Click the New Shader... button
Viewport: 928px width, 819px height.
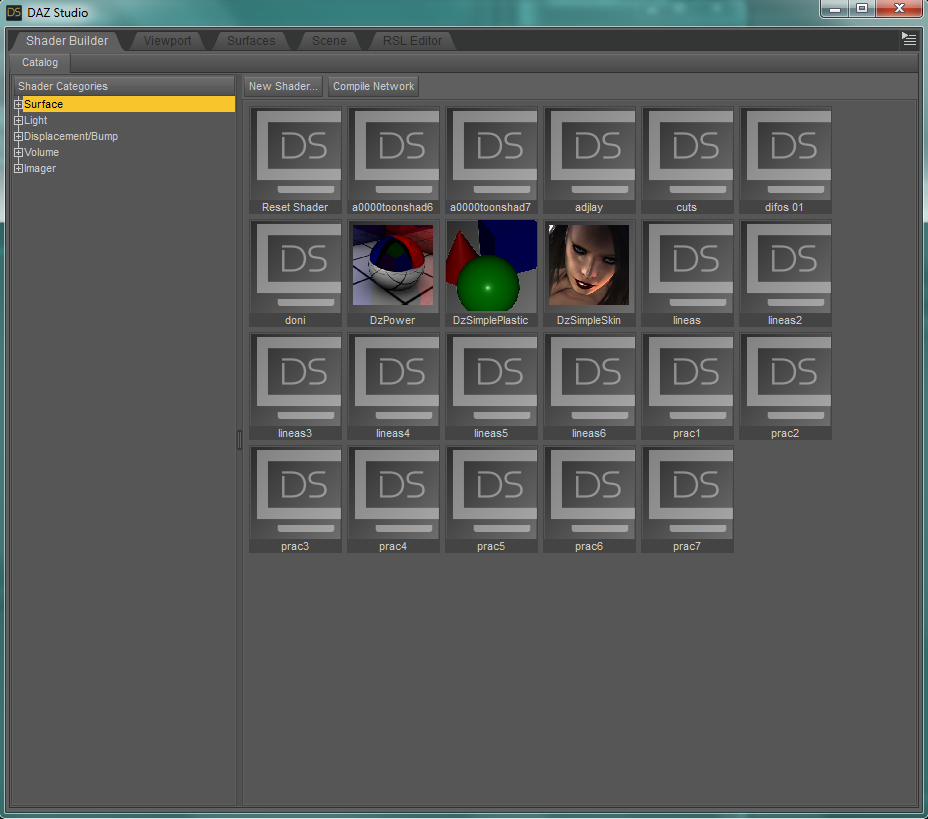click(x=283, y=86)
